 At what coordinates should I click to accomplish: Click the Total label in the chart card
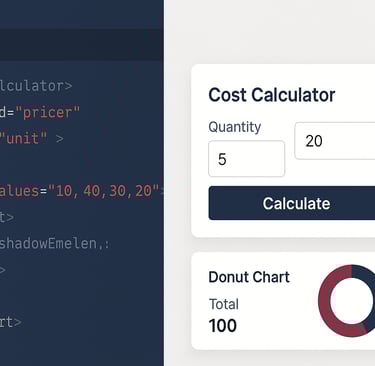point(224,304)
